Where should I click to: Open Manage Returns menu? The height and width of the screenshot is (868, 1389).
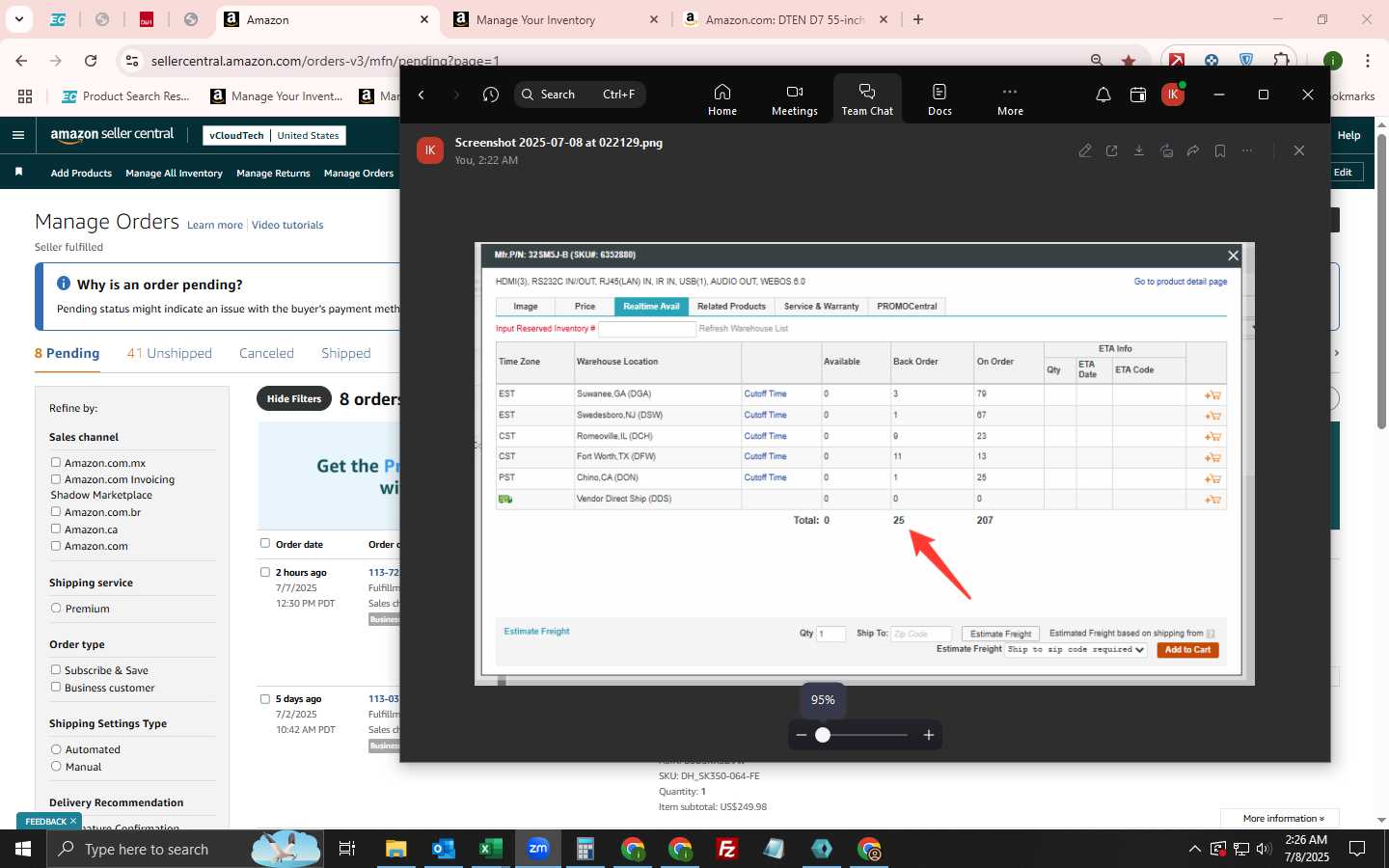pyautogui.click(x=273, y=173)
